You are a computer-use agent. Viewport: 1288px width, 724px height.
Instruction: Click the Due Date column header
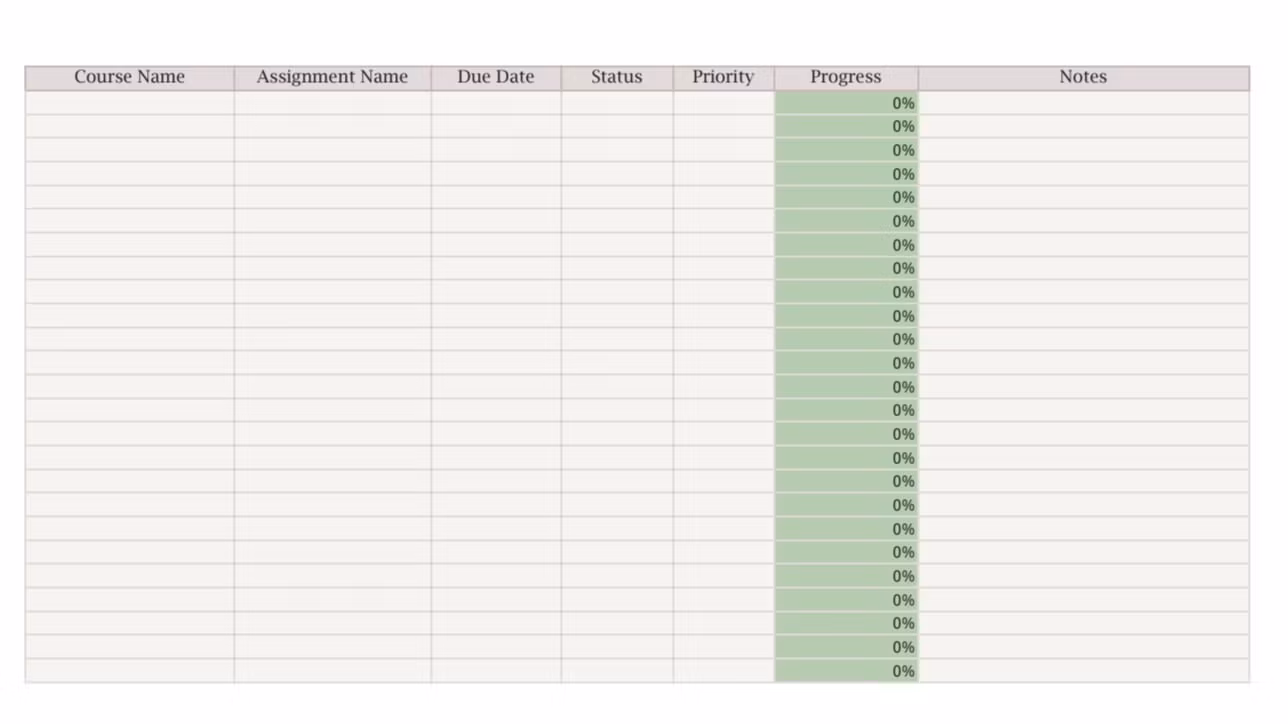click(x=496, y=77)
